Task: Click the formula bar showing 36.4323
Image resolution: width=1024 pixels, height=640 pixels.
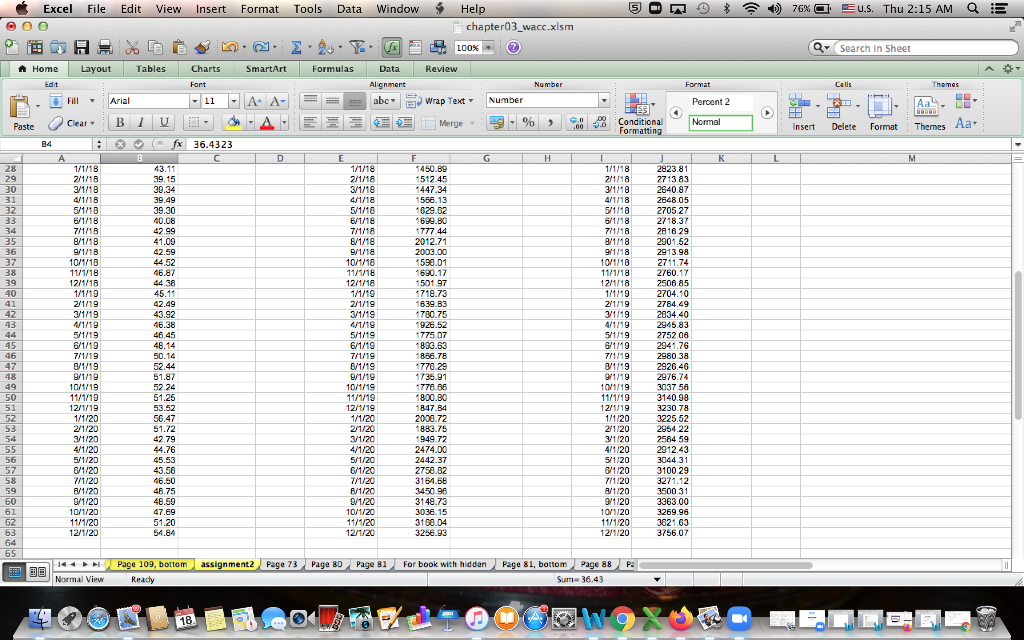Action: tap(601, 144)
